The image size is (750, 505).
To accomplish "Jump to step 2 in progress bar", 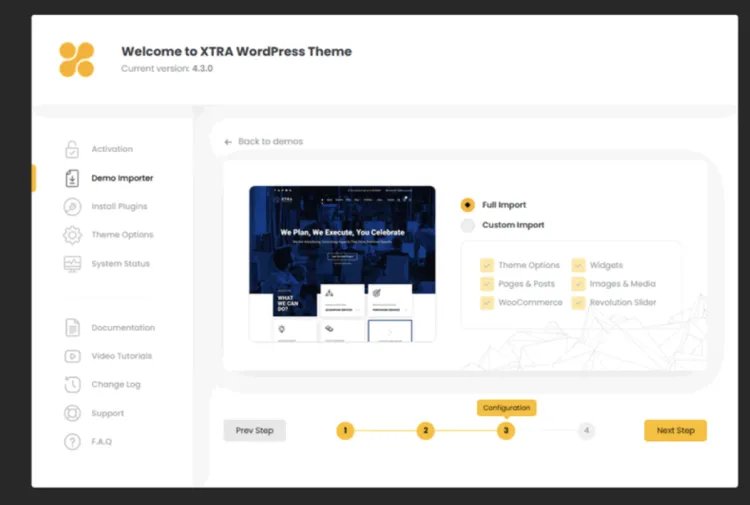I will click(425, 430).
